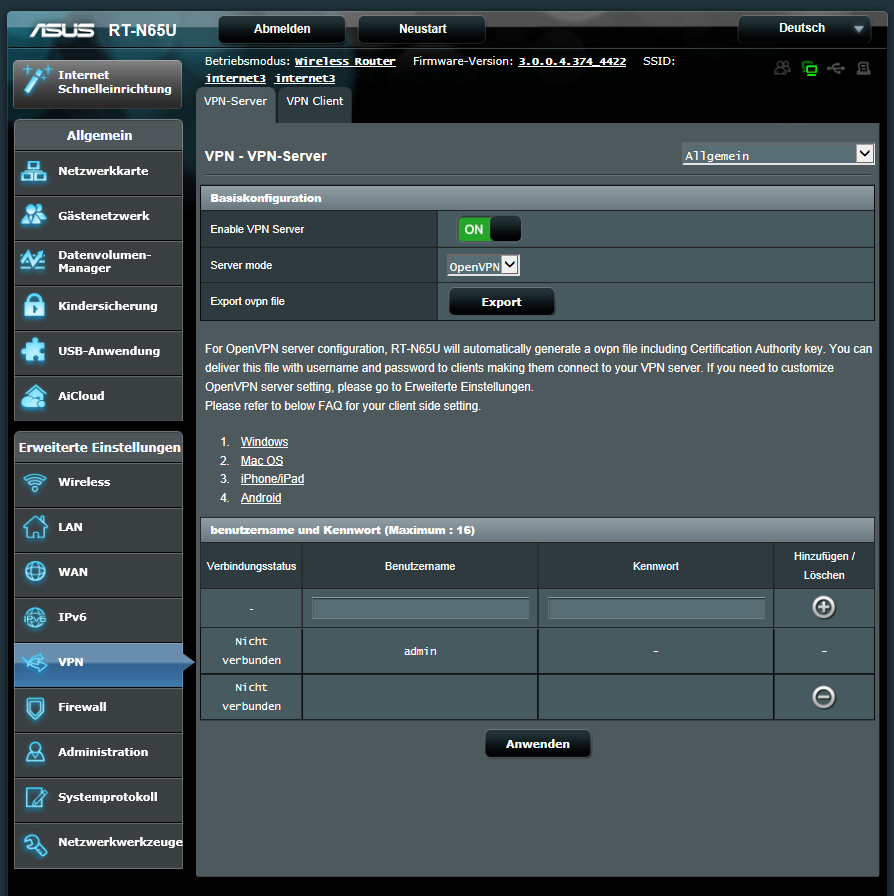This screenshot has width=894, height=896.
Task: Select the VPN-Server tab
Action: 235,102
